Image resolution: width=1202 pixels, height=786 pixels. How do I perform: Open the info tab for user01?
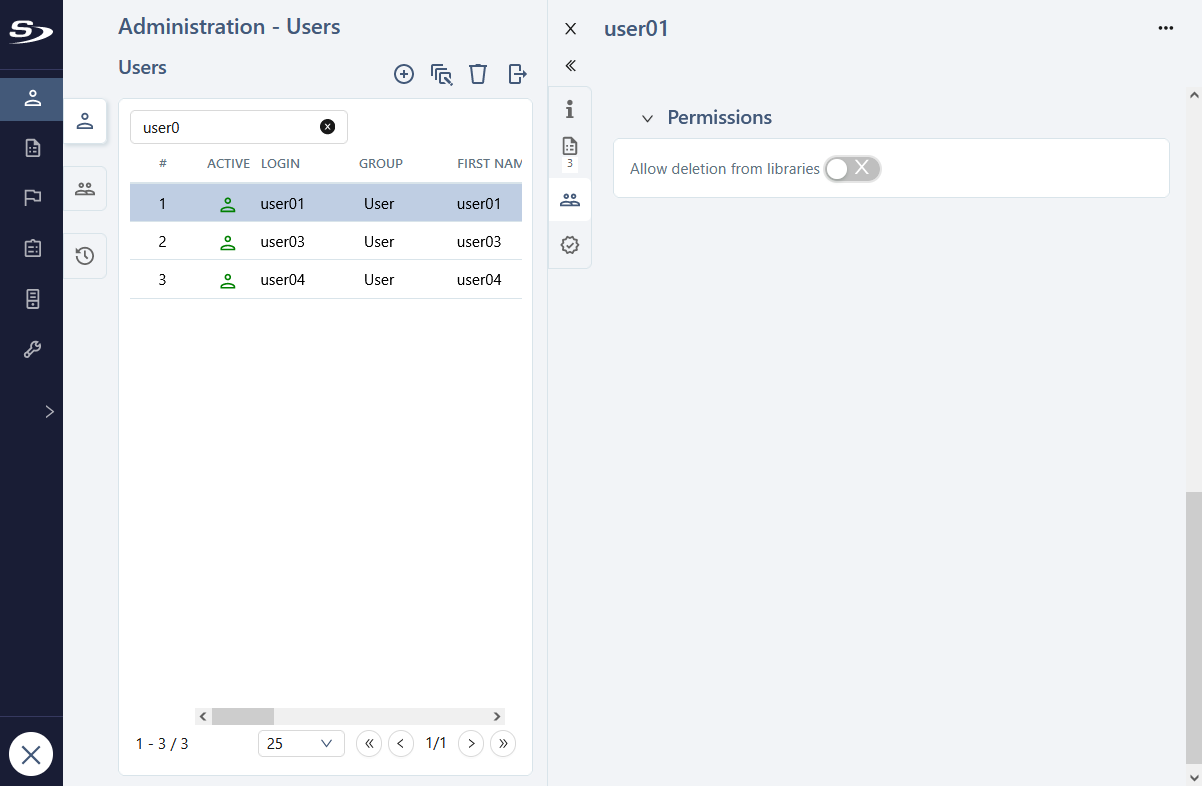[x=570, y=108]
